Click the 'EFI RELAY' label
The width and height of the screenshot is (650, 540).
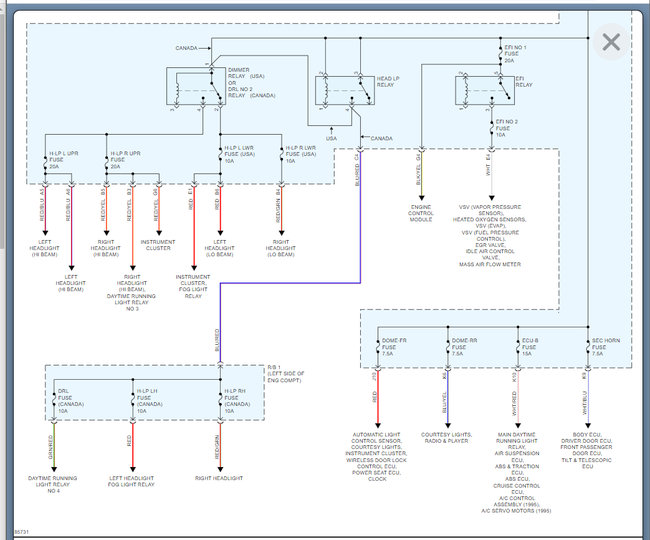click(x=524, y=82)
